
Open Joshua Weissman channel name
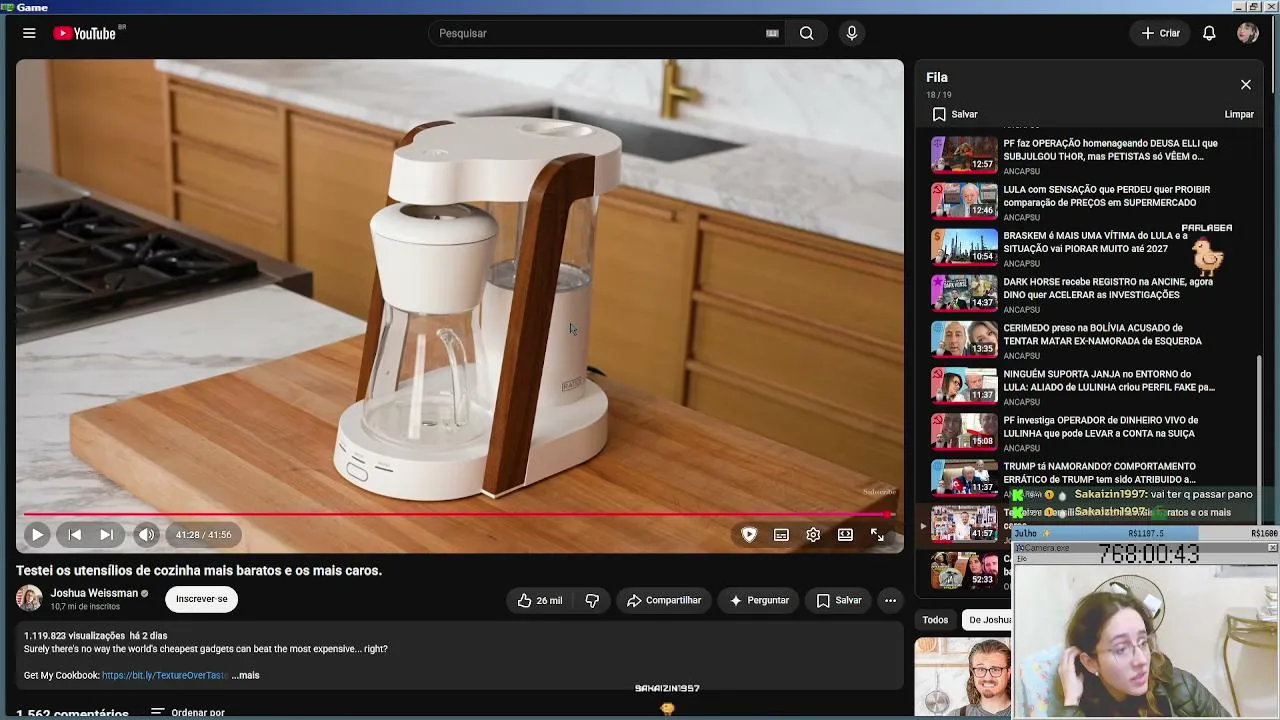pos(94,593)
